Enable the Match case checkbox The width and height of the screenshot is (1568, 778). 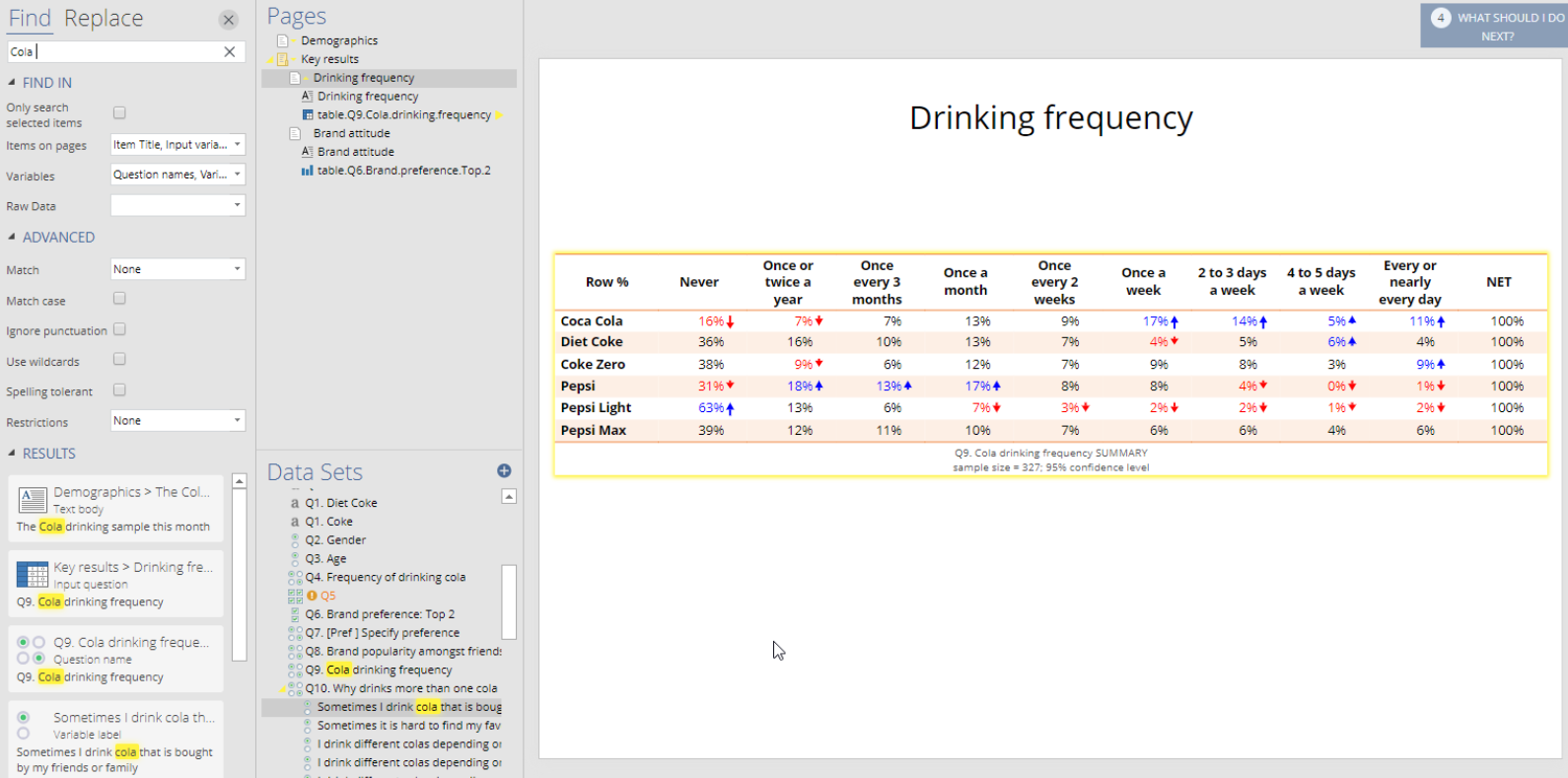[x=119, y=299]
